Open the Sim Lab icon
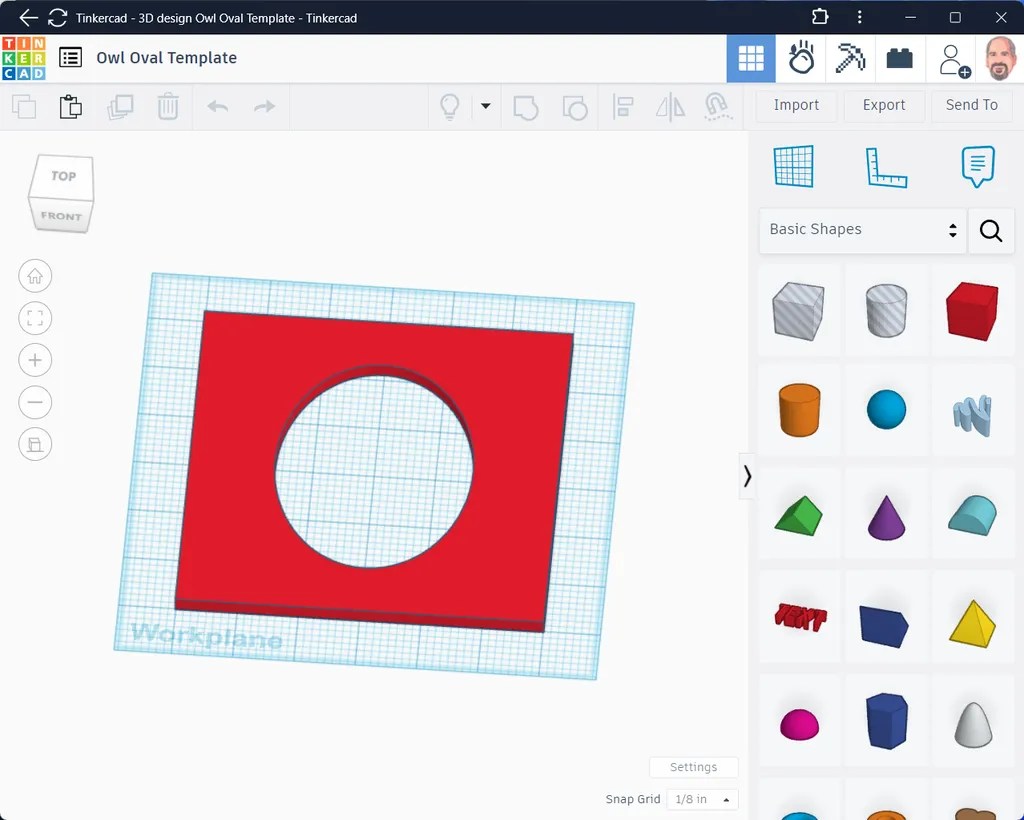The image size is (1024, 820). point(801,59)
